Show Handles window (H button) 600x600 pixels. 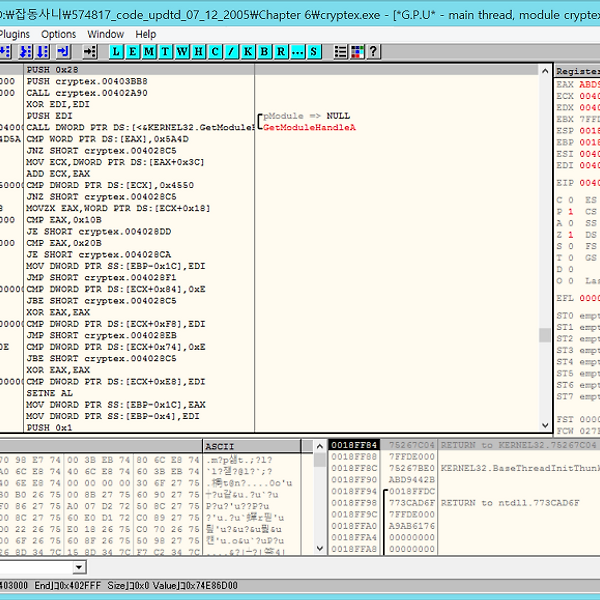pos(198,51)
